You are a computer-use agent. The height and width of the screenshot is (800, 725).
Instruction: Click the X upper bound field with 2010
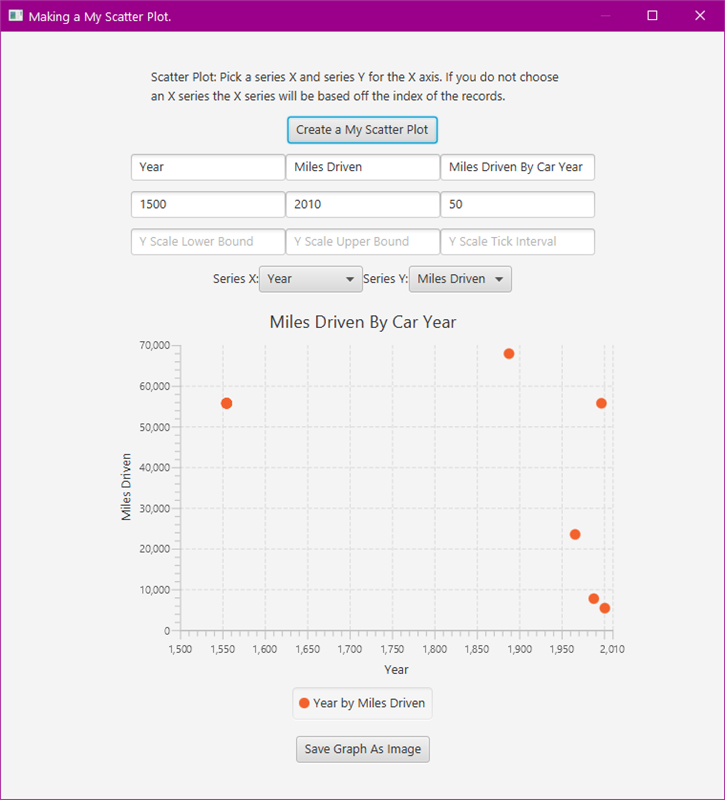pos(363,204)
